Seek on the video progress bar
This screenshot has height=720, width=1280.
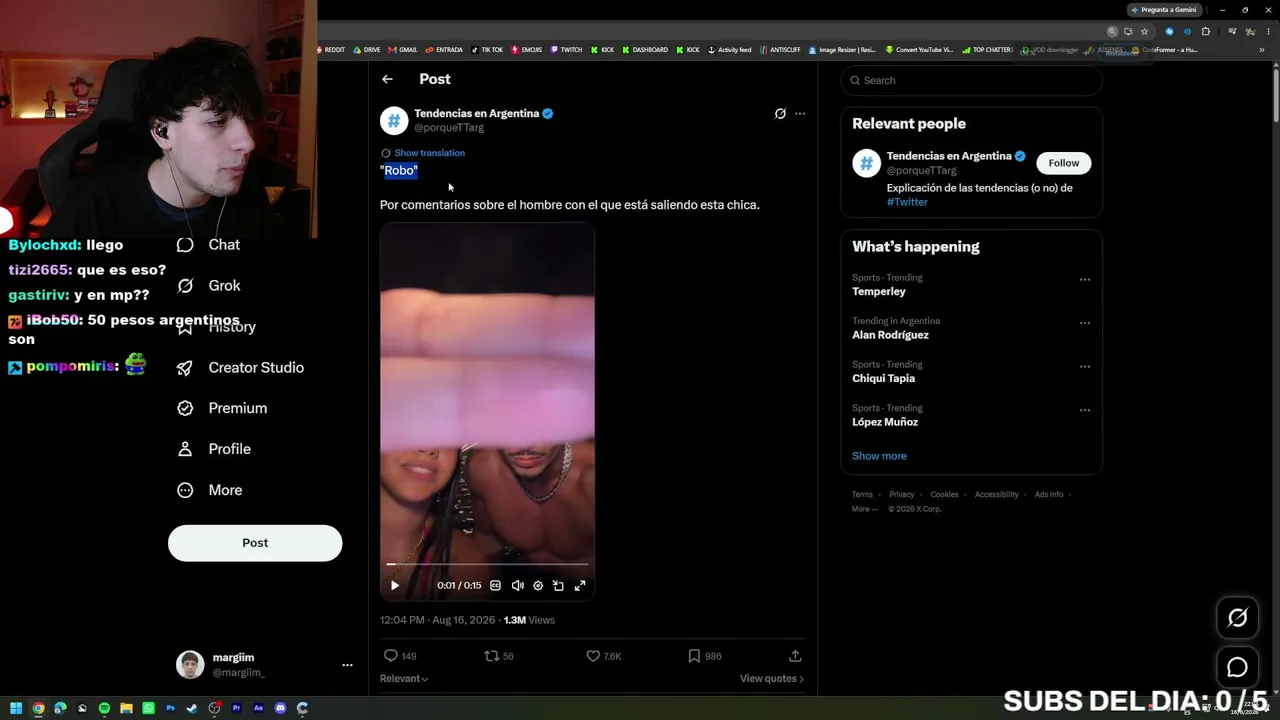(x=487, y=565)
